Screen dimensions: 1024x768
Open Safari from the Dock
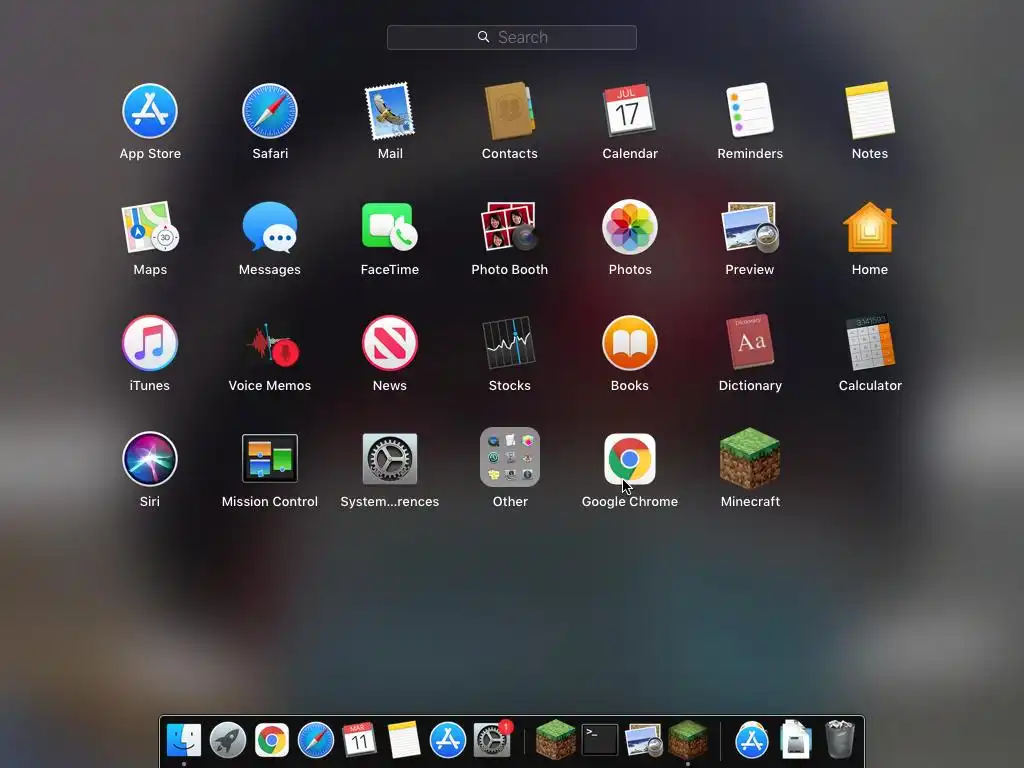click(315, 740)
